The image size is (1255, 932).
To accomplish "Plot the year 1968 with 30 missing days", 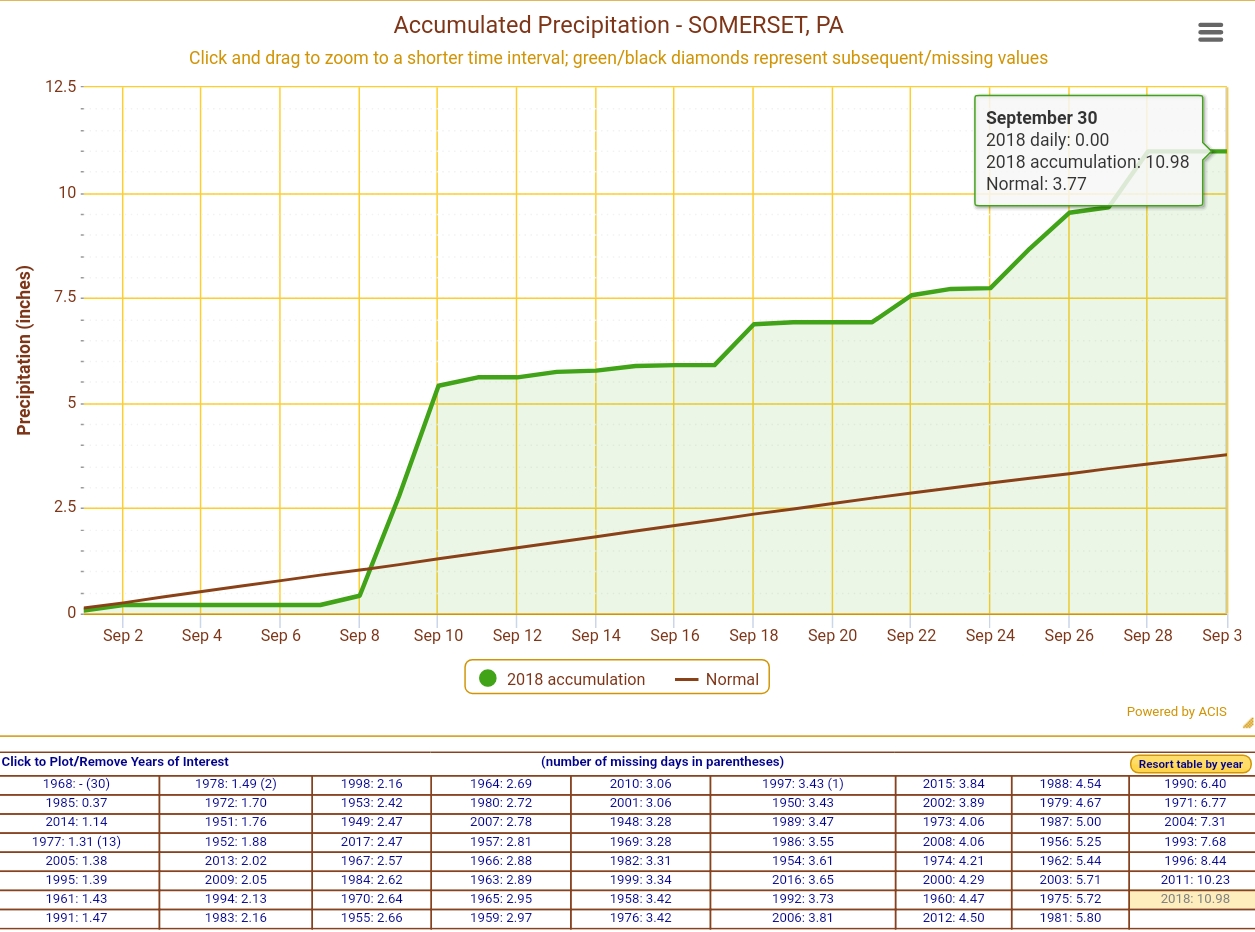I will [76, 784].
